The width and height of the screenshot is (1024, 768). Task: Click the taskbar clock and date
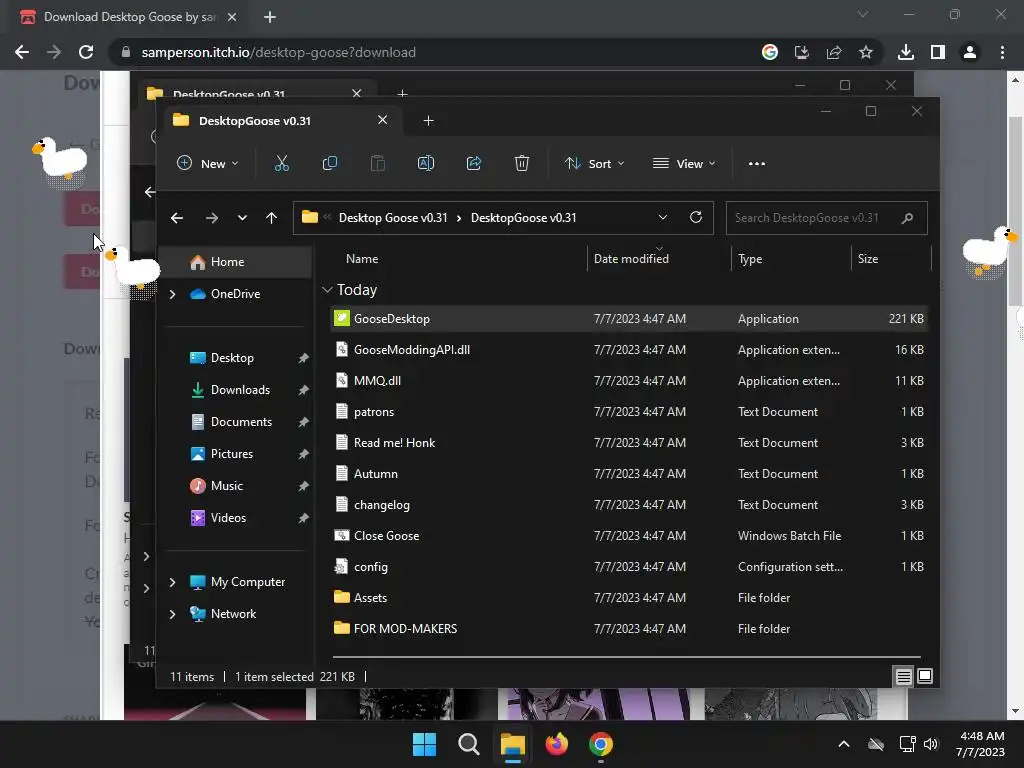click(980, 744)
